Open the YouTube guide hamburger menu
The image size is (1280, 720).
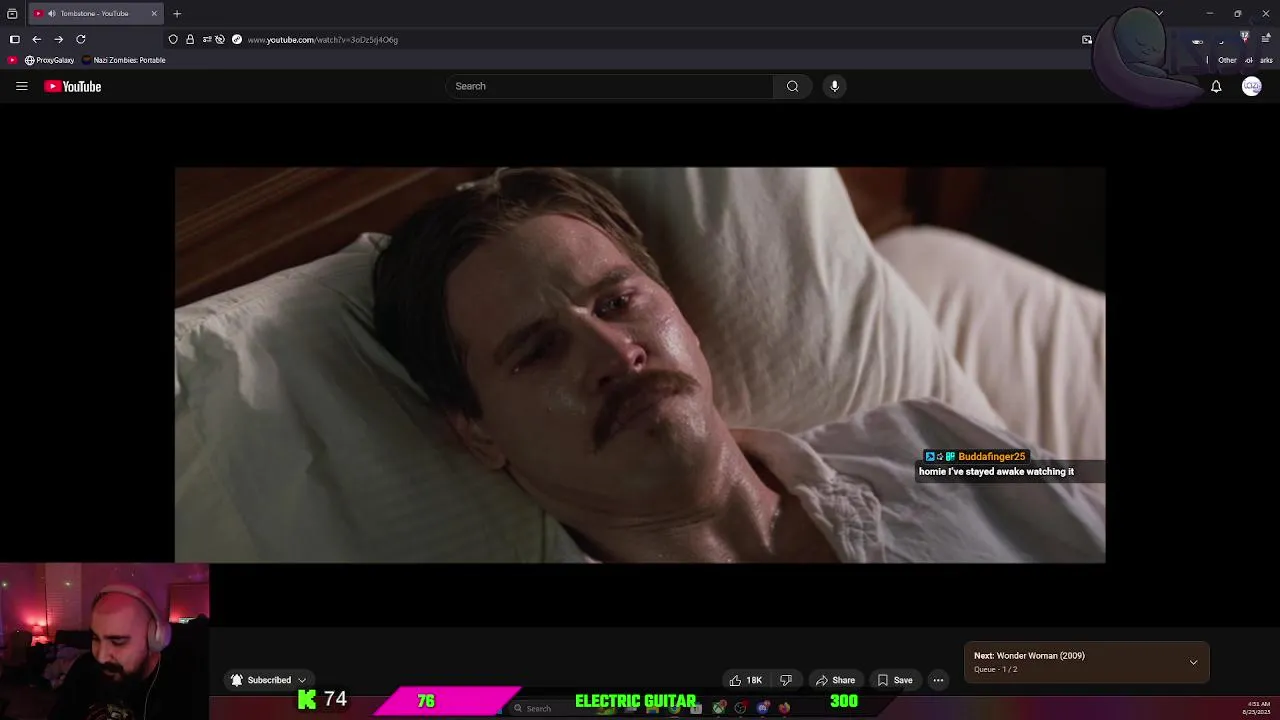coord(21,86)
